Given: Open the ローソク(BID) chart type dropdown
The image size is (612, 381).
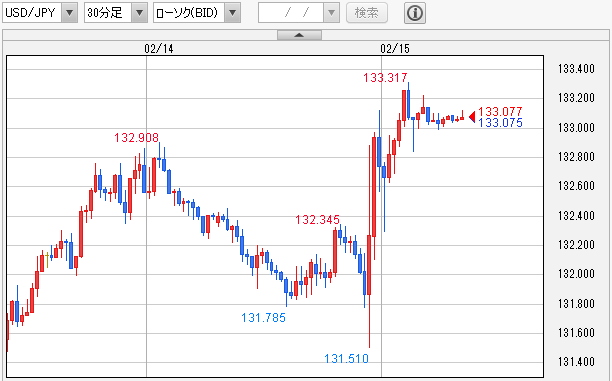Looking at the screenshot, I should (197, 13).
